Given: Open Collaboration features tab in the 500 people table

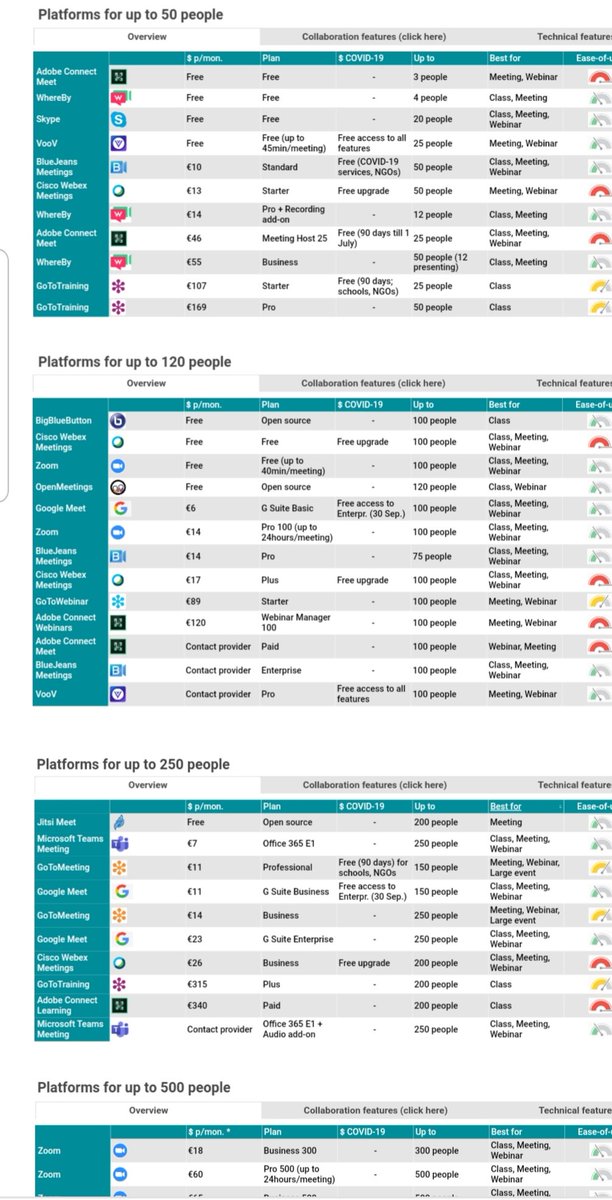Looking at the screenshot, I should pyautogui.click(x=374, y=1110).
